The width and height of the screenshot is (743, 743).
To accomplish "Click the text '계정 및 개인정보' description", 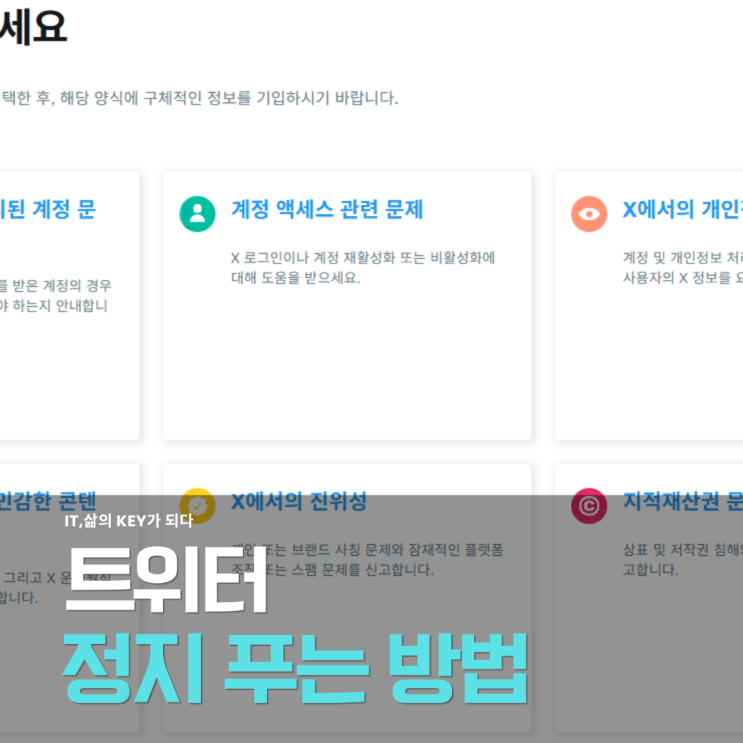I will 673,258.
